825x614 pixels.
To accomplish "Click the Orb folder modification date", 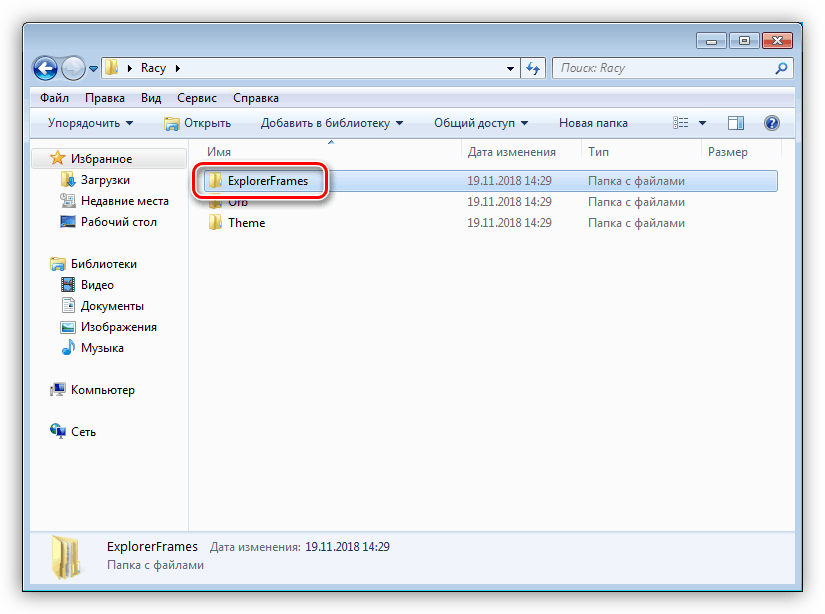I will (509, 202).
